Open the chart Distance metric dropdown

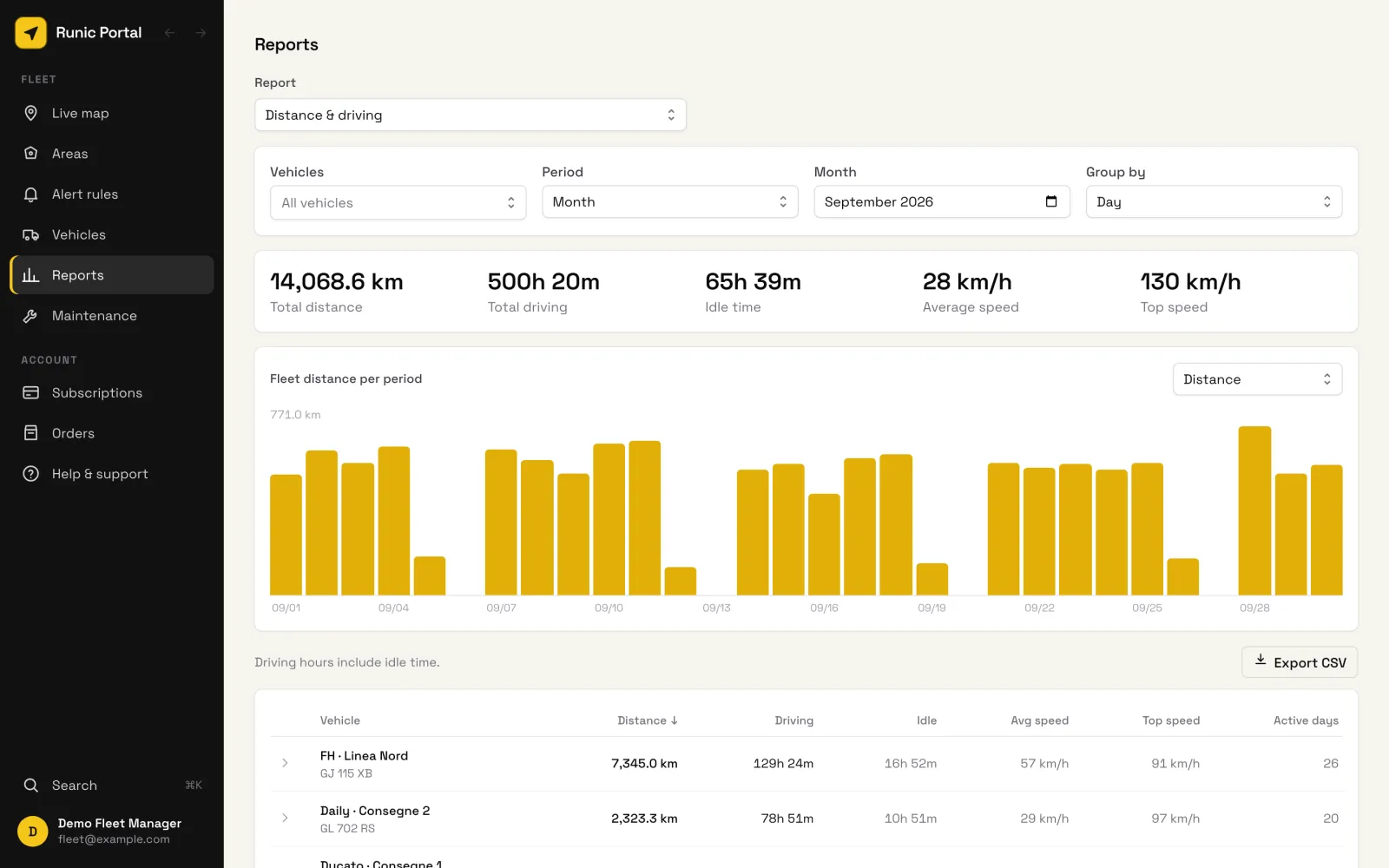[1257, 379]
